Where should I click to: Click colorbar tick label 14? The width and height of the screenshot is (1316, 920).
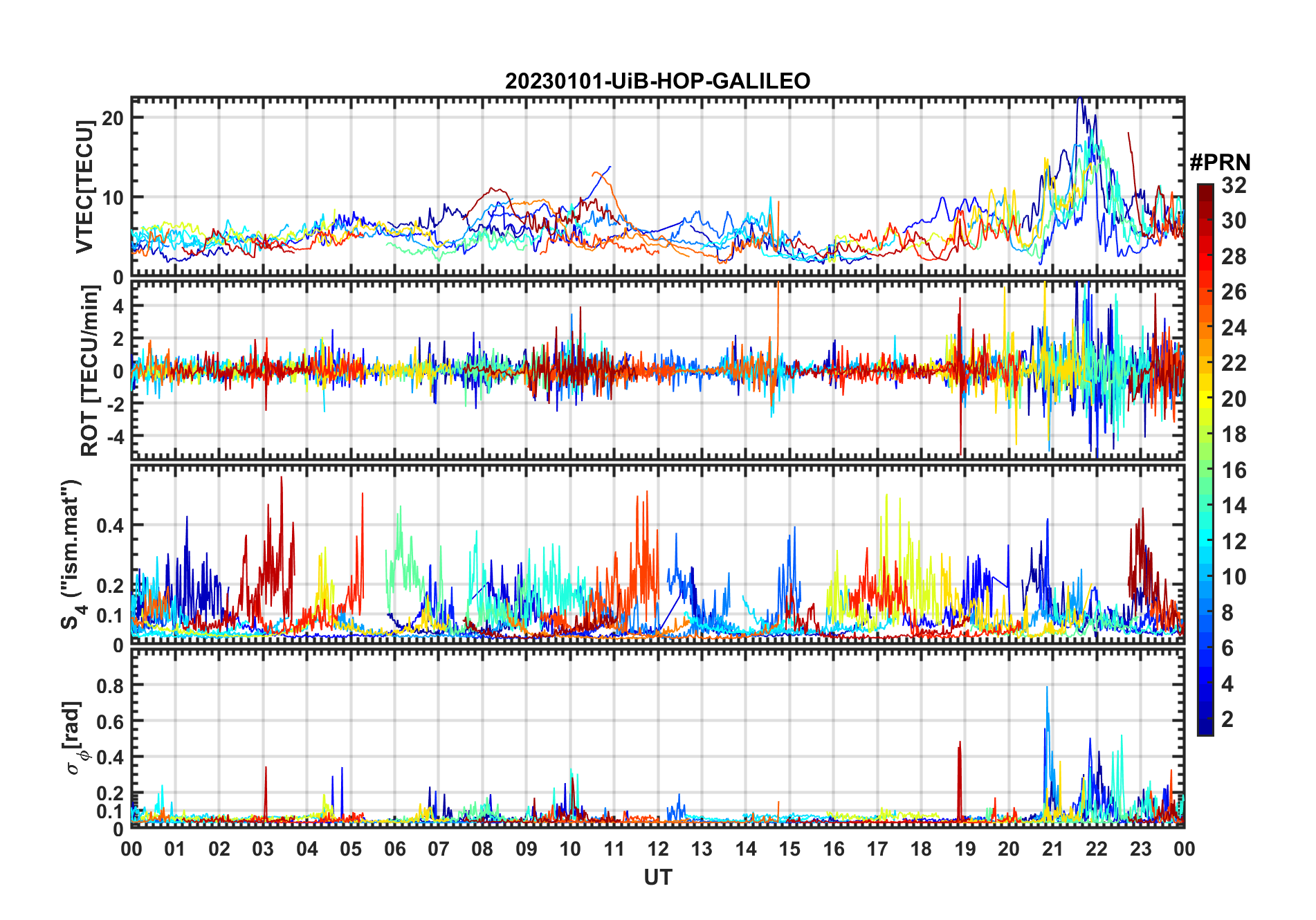tap(1234, 506)
